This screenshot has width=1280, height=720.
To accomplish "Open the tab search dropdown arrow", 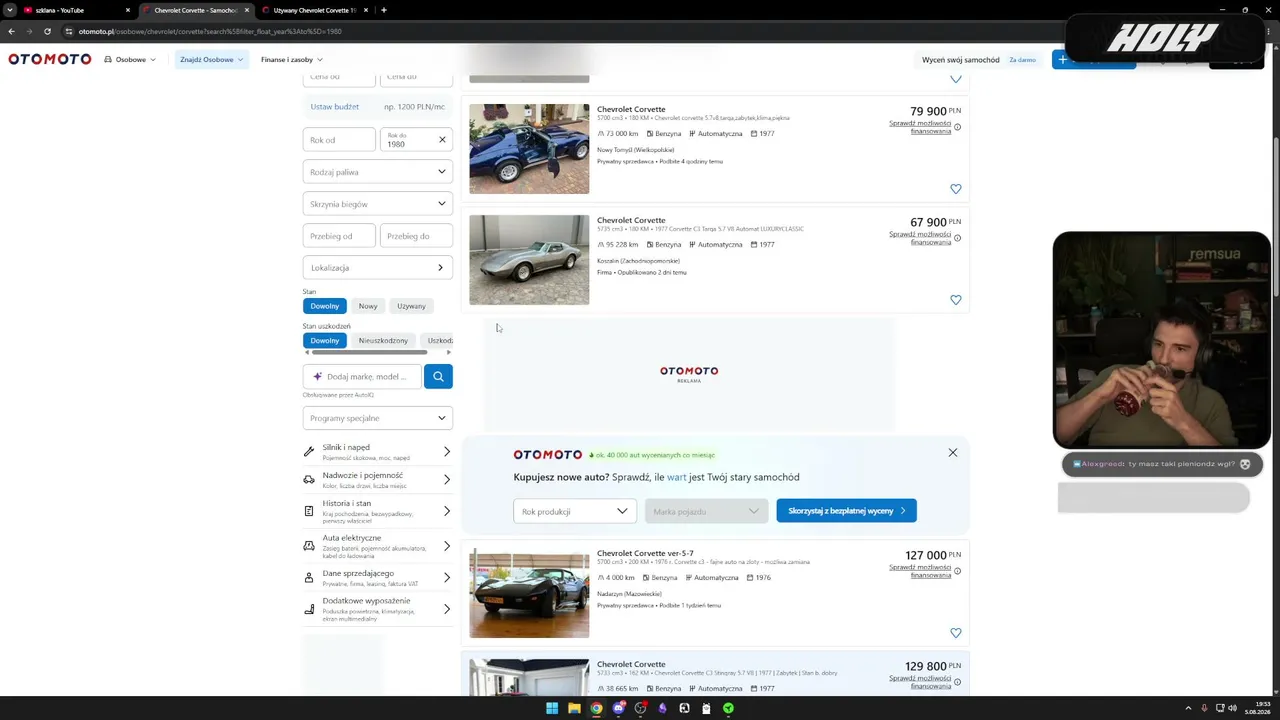I will [10, 10].
